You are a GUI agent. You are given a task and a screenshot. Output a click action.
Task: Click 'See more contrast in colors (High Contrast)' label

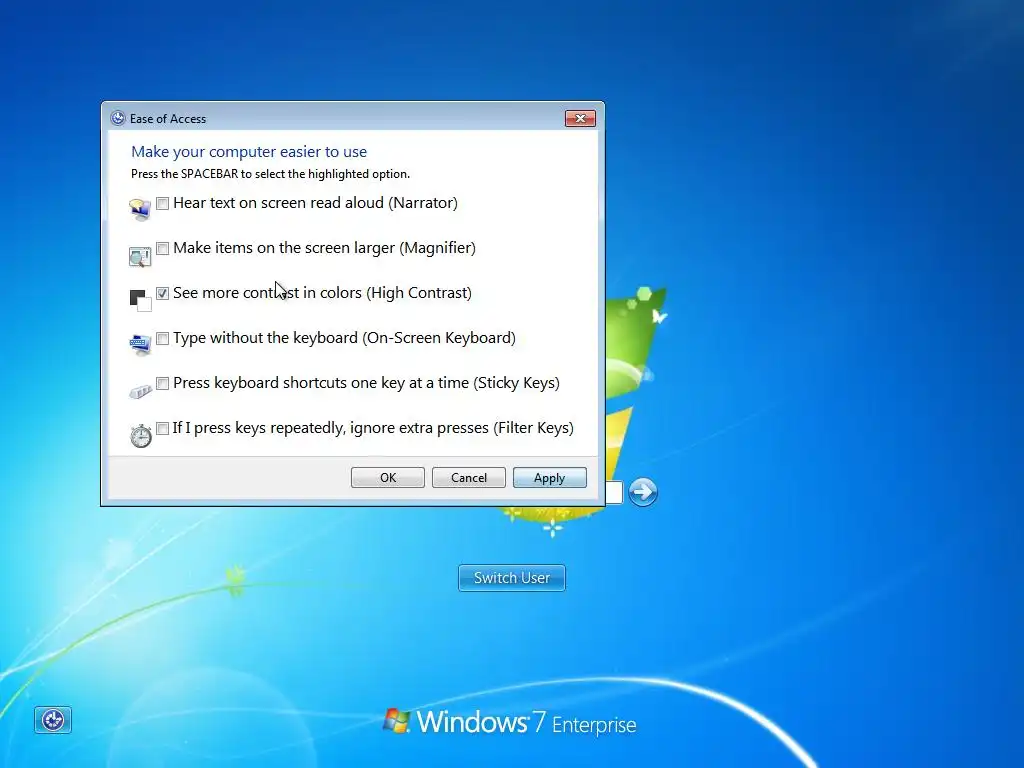tap(322, 293)
